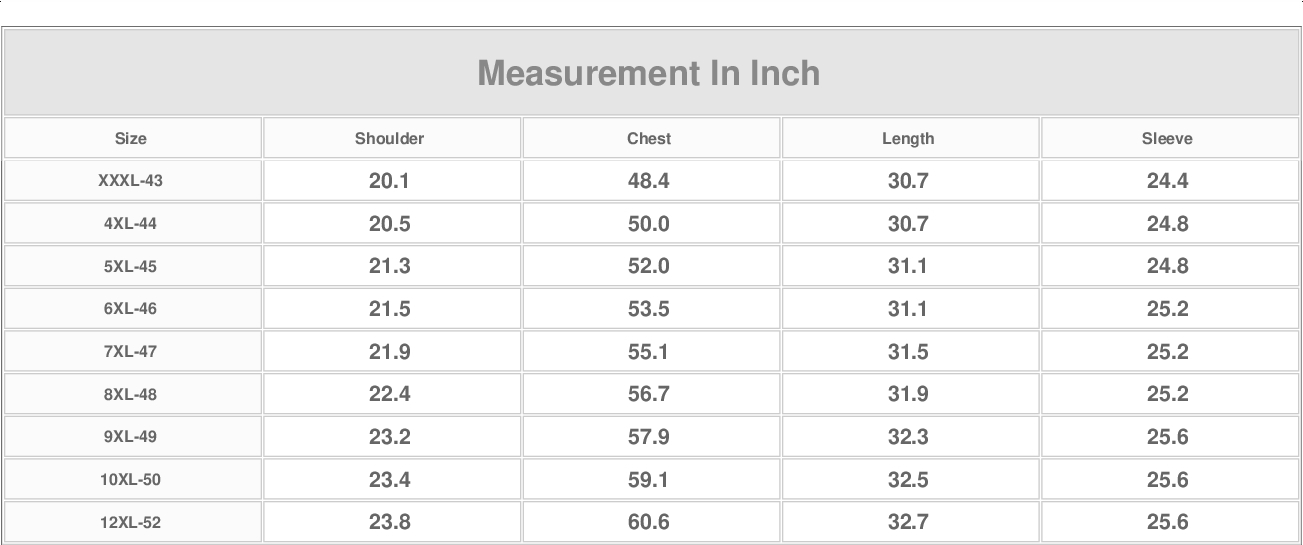Image resolution: width=1303 pixels, height=545 pixels.
Task: Click the 12XL-52 size cell
Action: (131, 522)
